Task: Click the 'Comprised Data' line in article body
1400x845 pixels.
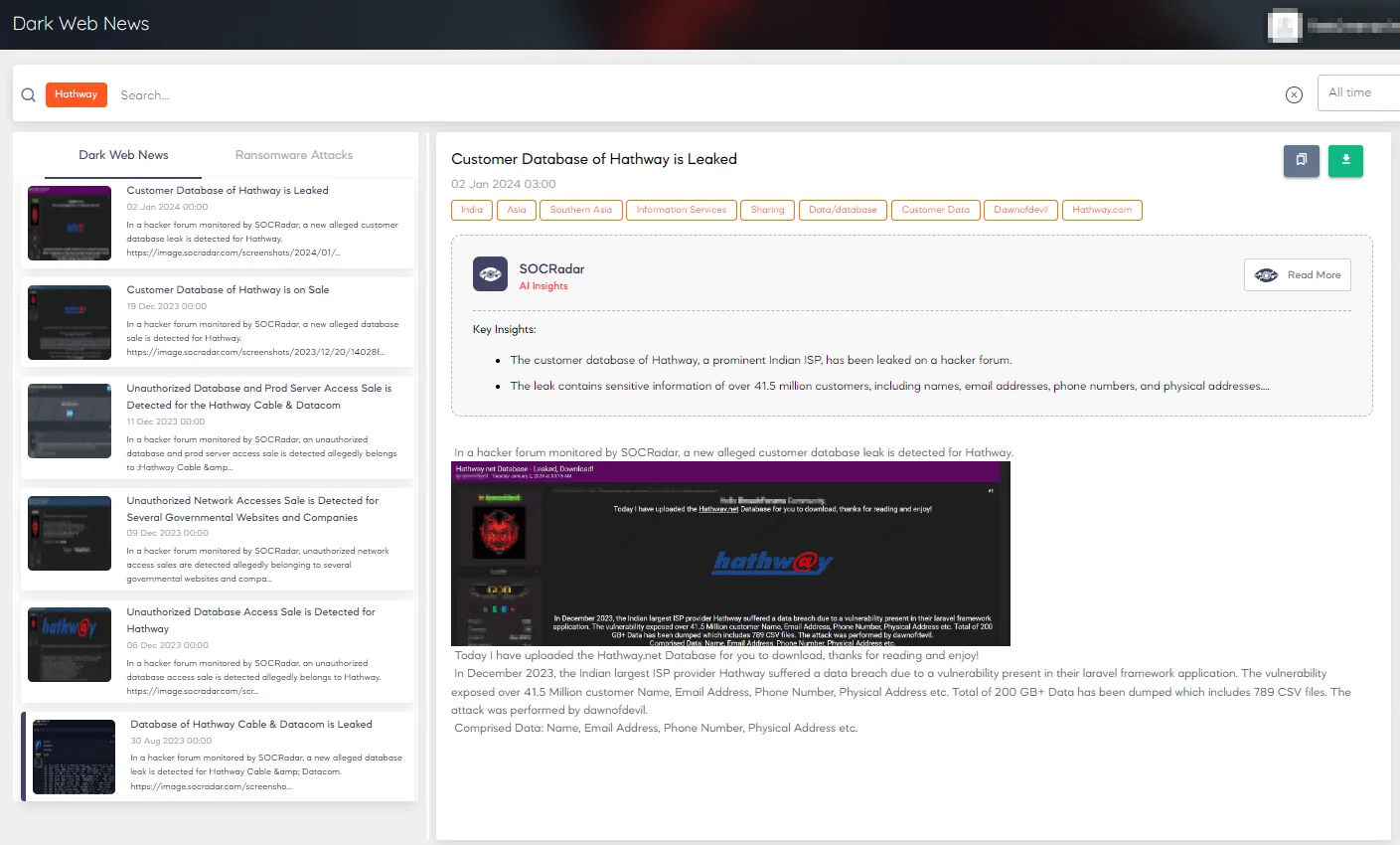Action: 656,728
